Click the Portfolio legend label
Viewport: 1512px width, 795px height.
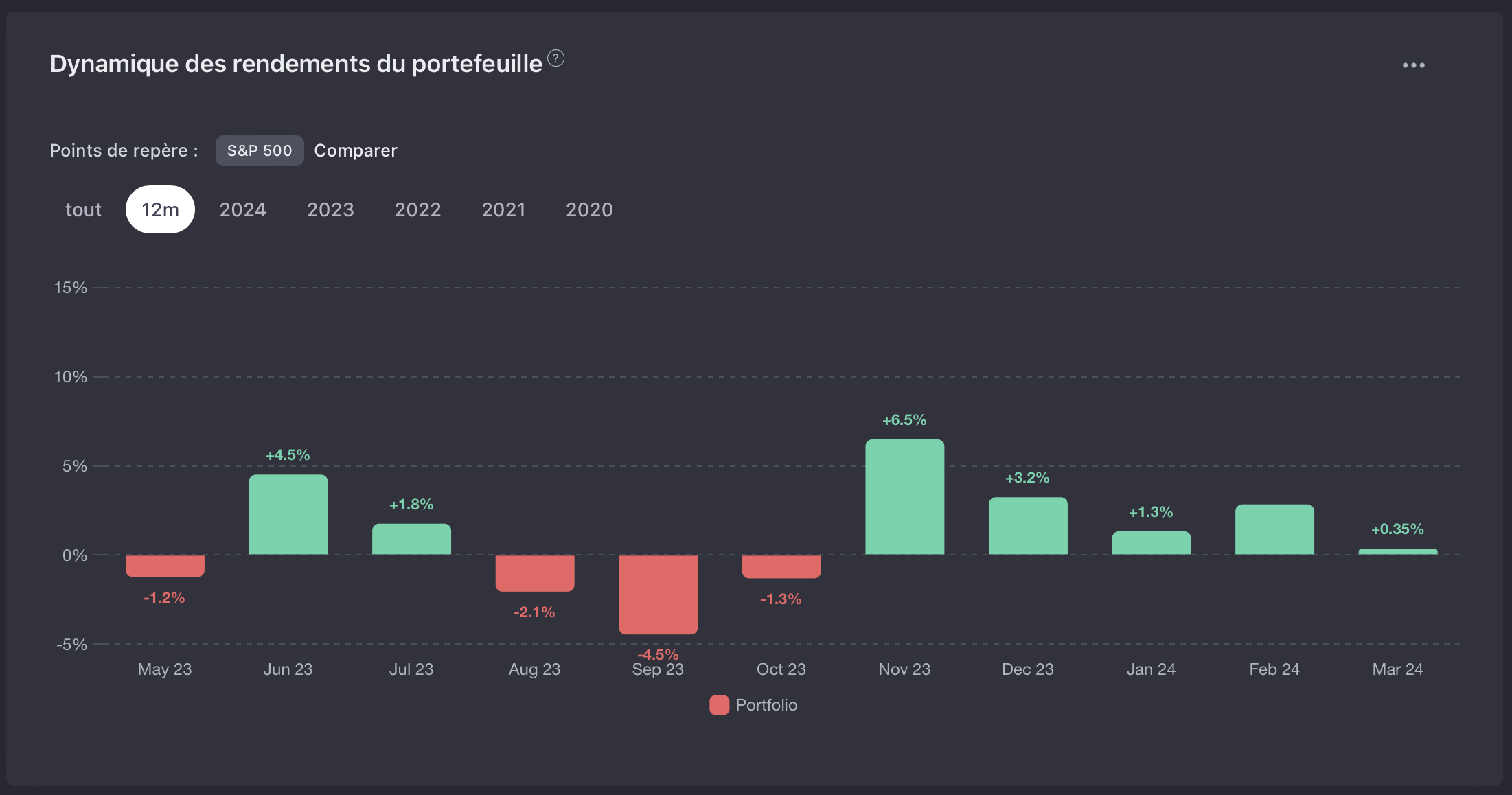pyautogui.click(x=766, y=705)
